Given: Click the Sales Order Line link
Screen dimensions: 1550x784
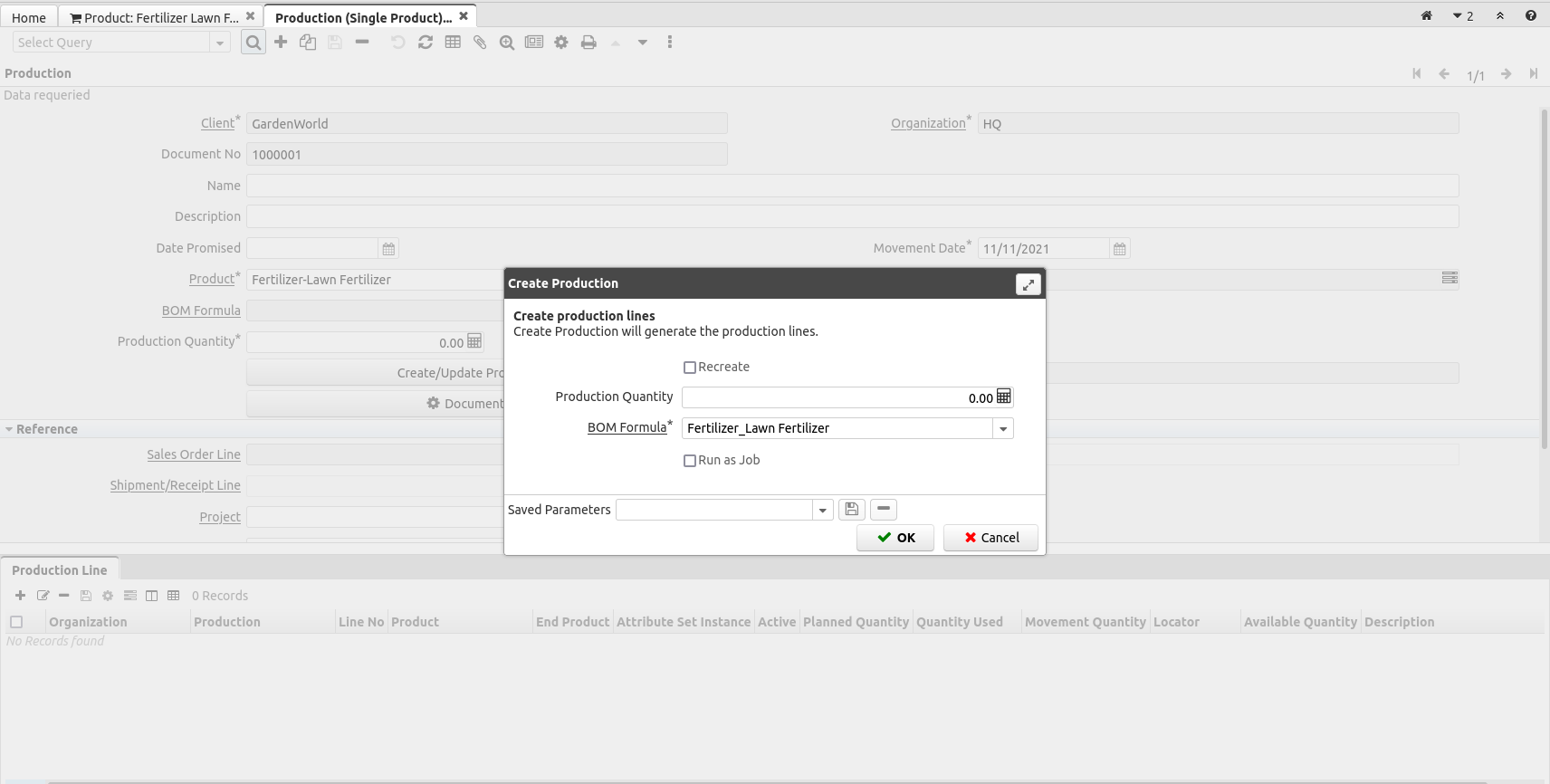Looking at the screenshot, I should pyautogui.click(x=194, y=454).
